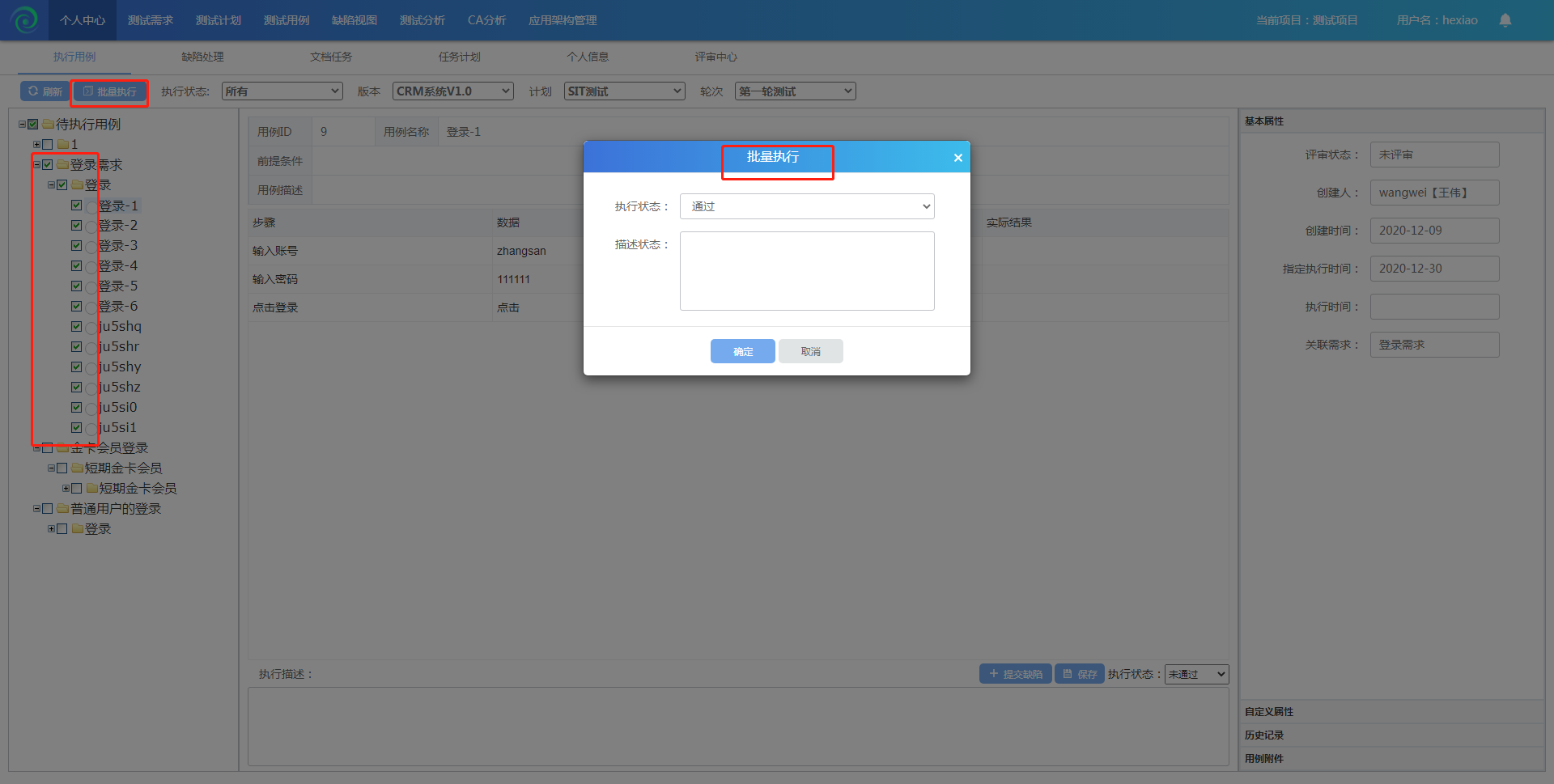Click the 批量执行 toolbar button
Viewport: 1554px width, 784px height.
click(109, 91)
